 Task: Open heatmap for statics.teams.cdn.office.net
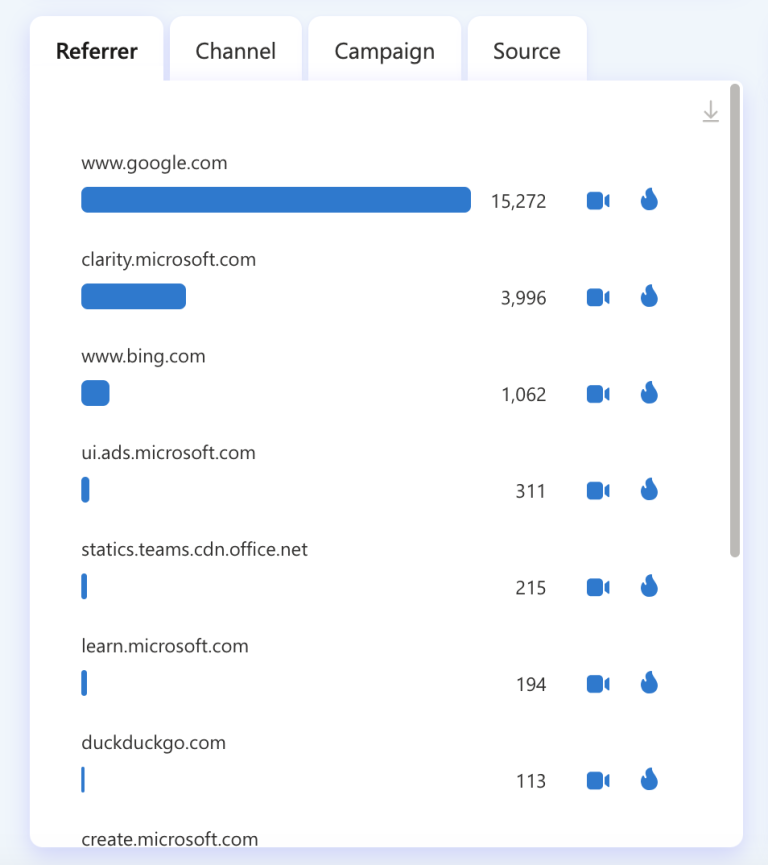click(x=649, y=586)
